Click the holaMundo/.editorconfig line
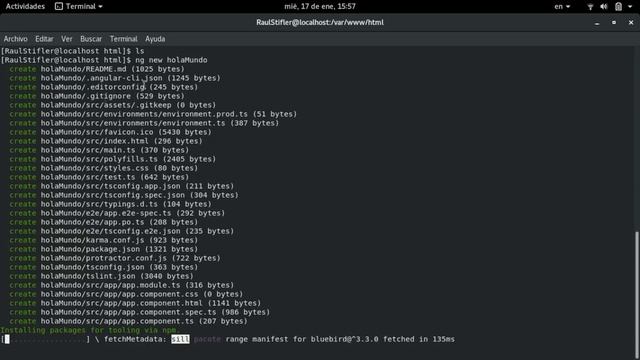Image resolution: width=640 pixels, height=360 pixels. coord(104,87)
